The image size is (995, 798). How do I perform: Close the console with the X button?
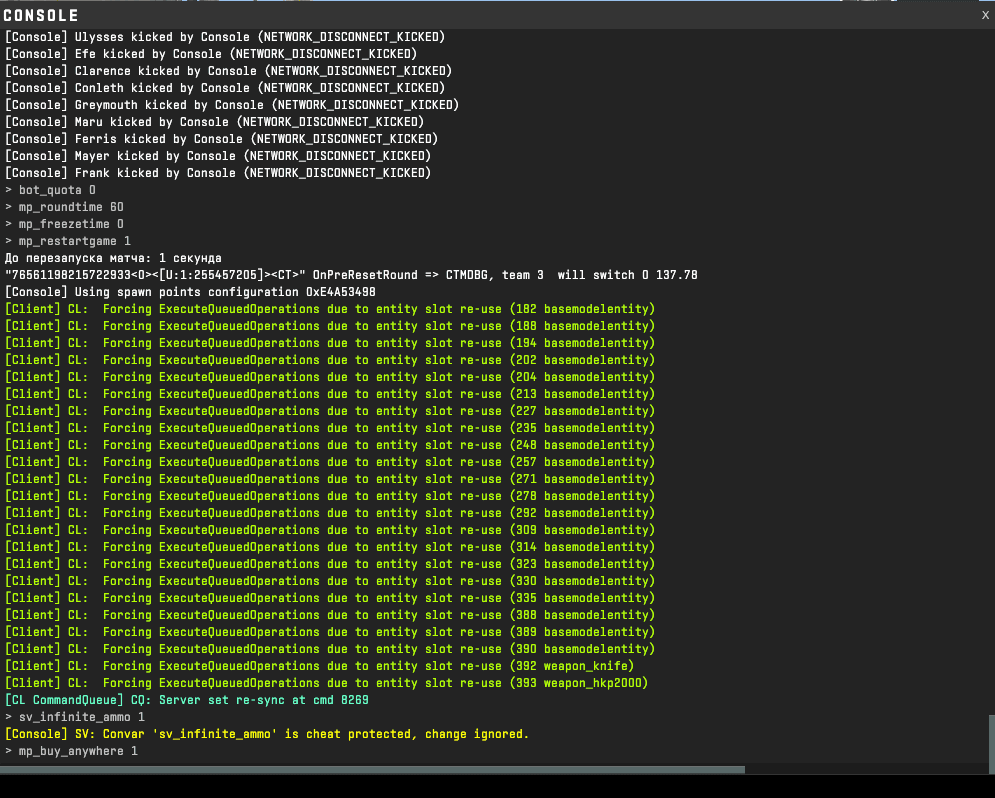(985, 16)
